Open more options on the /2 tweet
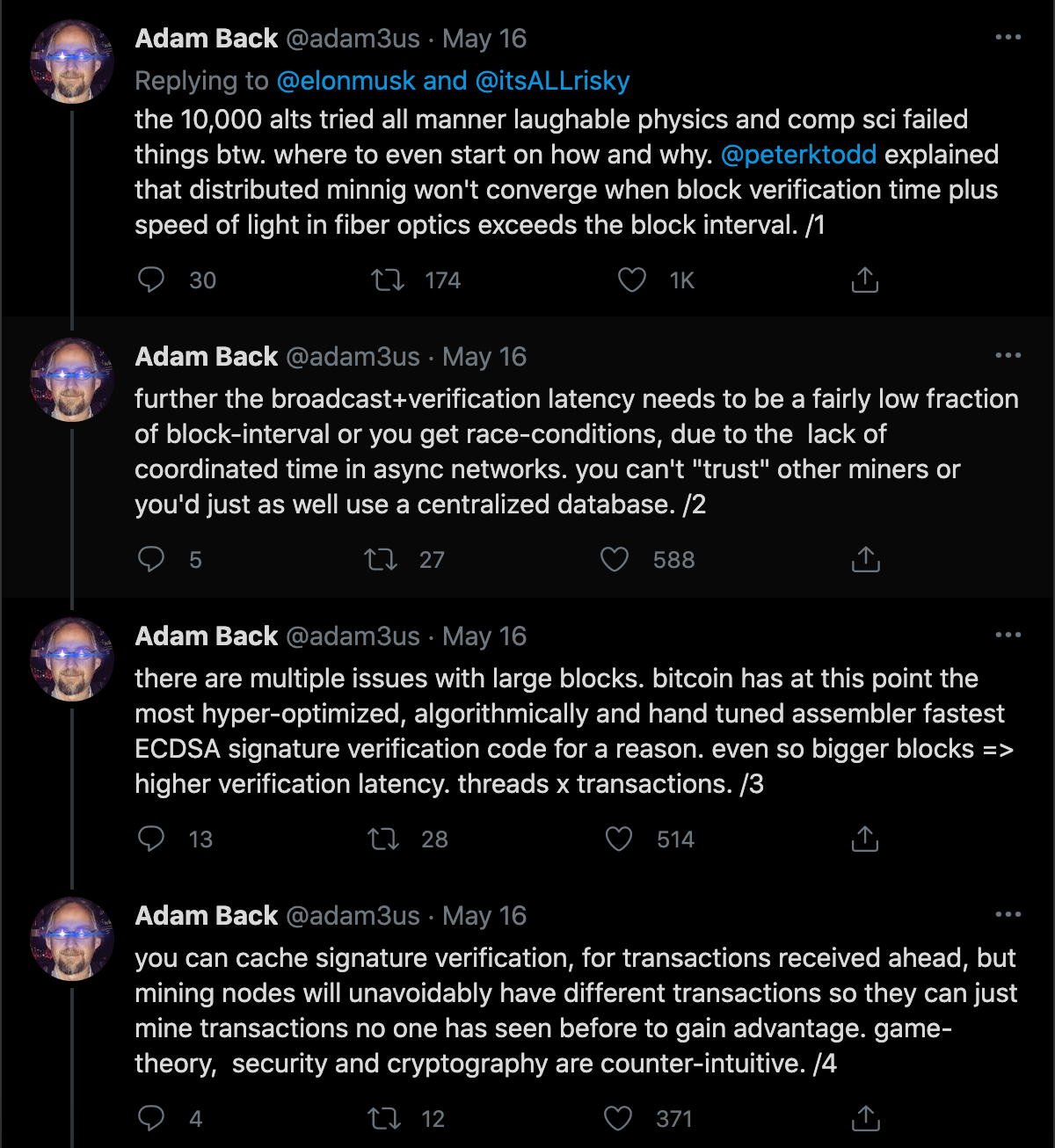The image size is (1055, 1148). click(x=1008, y=355)
